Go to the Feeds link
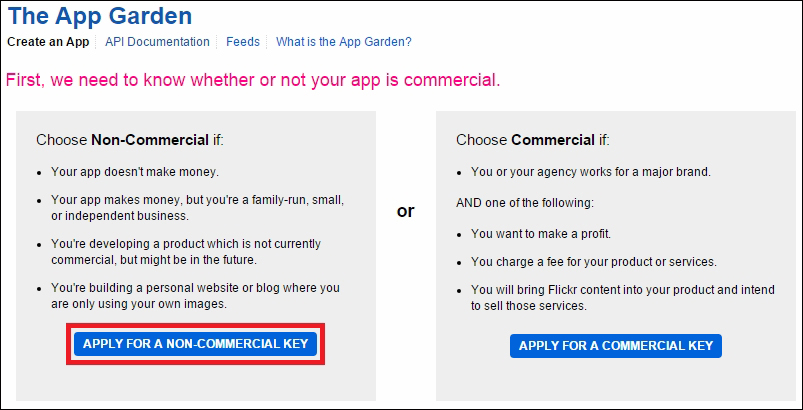The height and width of the screenshot is (410, 803). [x=243, y=42]
